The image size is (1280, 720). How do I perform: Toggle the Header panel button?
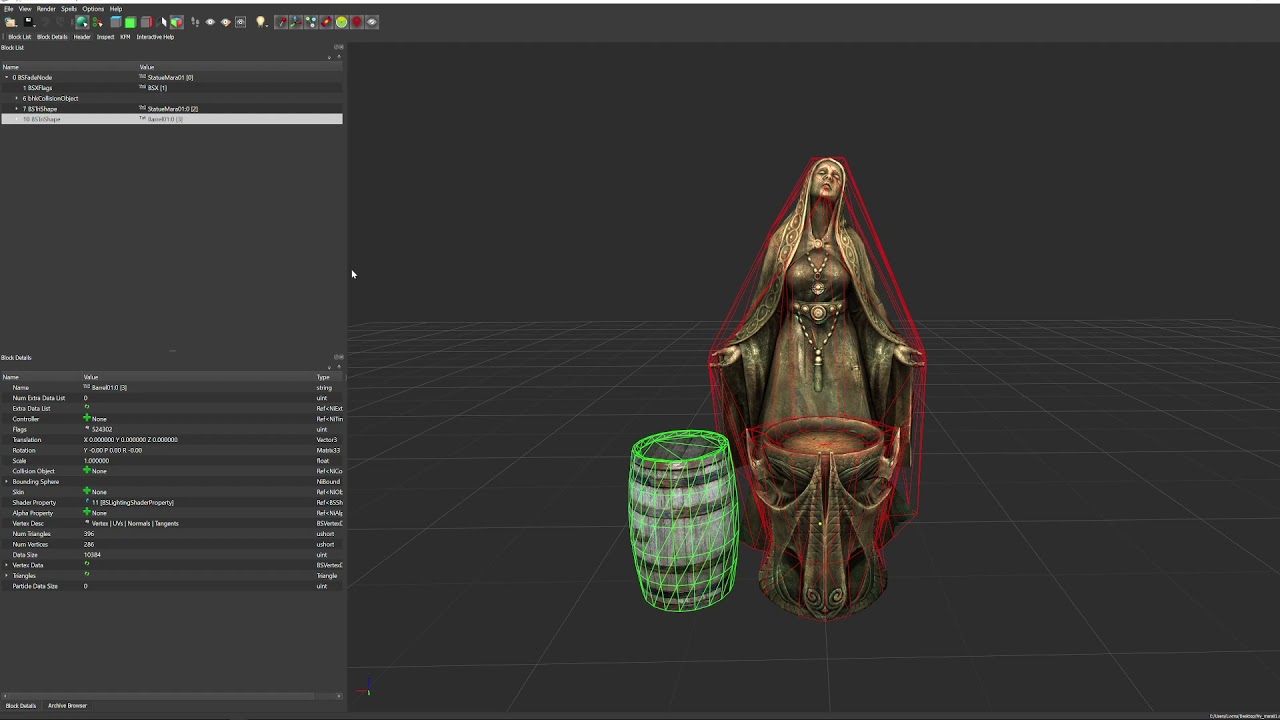click(x=82, y=37)
